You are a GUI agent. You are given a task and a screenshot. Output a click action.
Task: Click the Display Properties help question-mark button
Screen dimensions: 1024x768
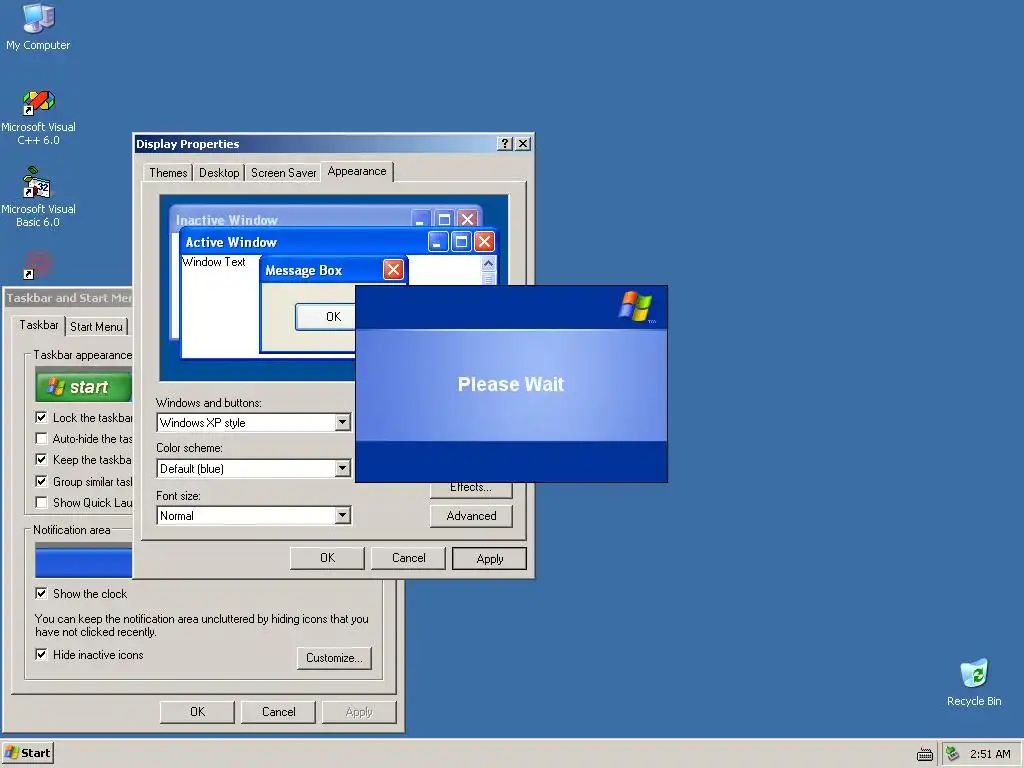coord(505,144)
